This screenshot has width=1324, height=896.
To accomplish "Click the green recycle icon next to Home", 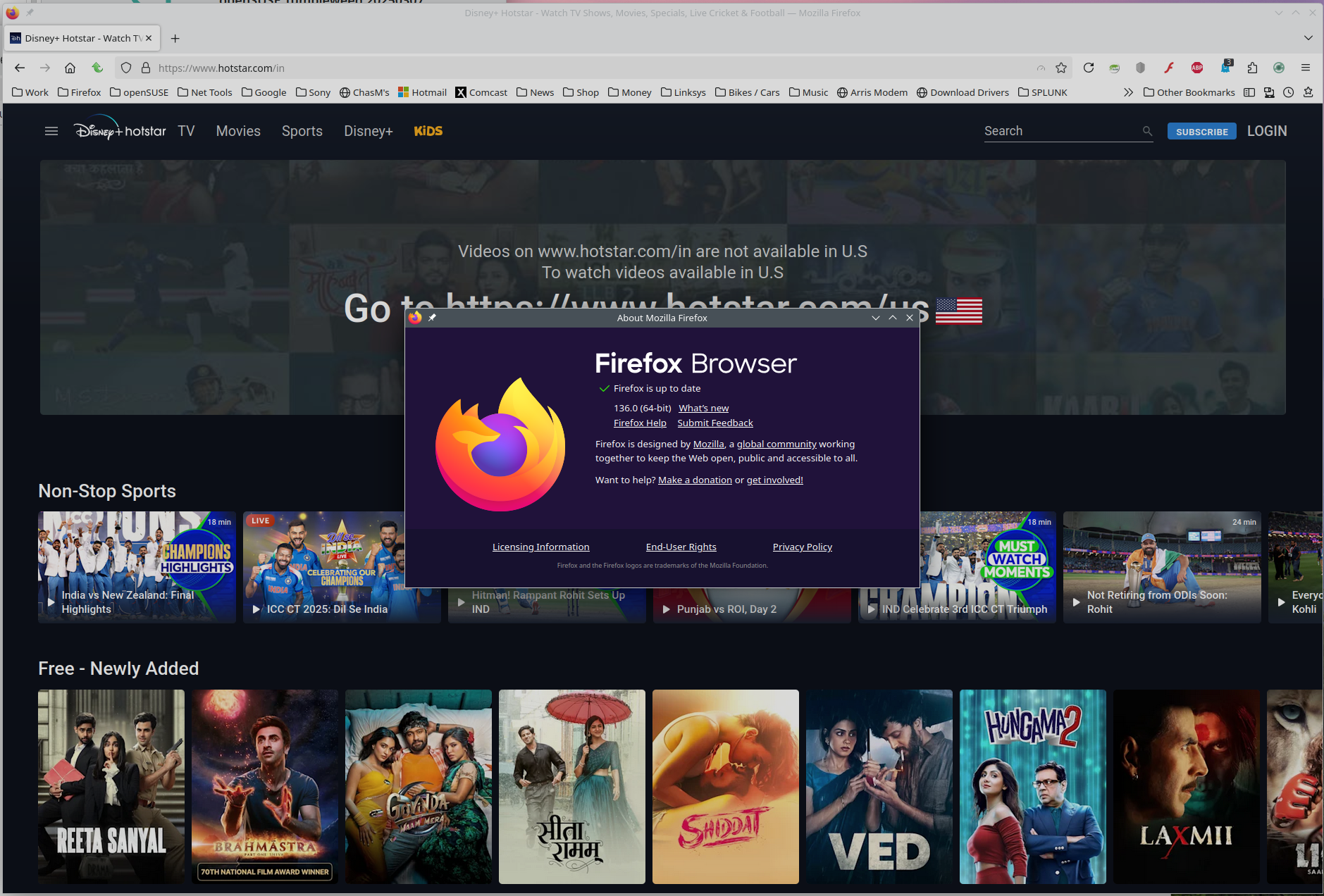I will (97, 68).
